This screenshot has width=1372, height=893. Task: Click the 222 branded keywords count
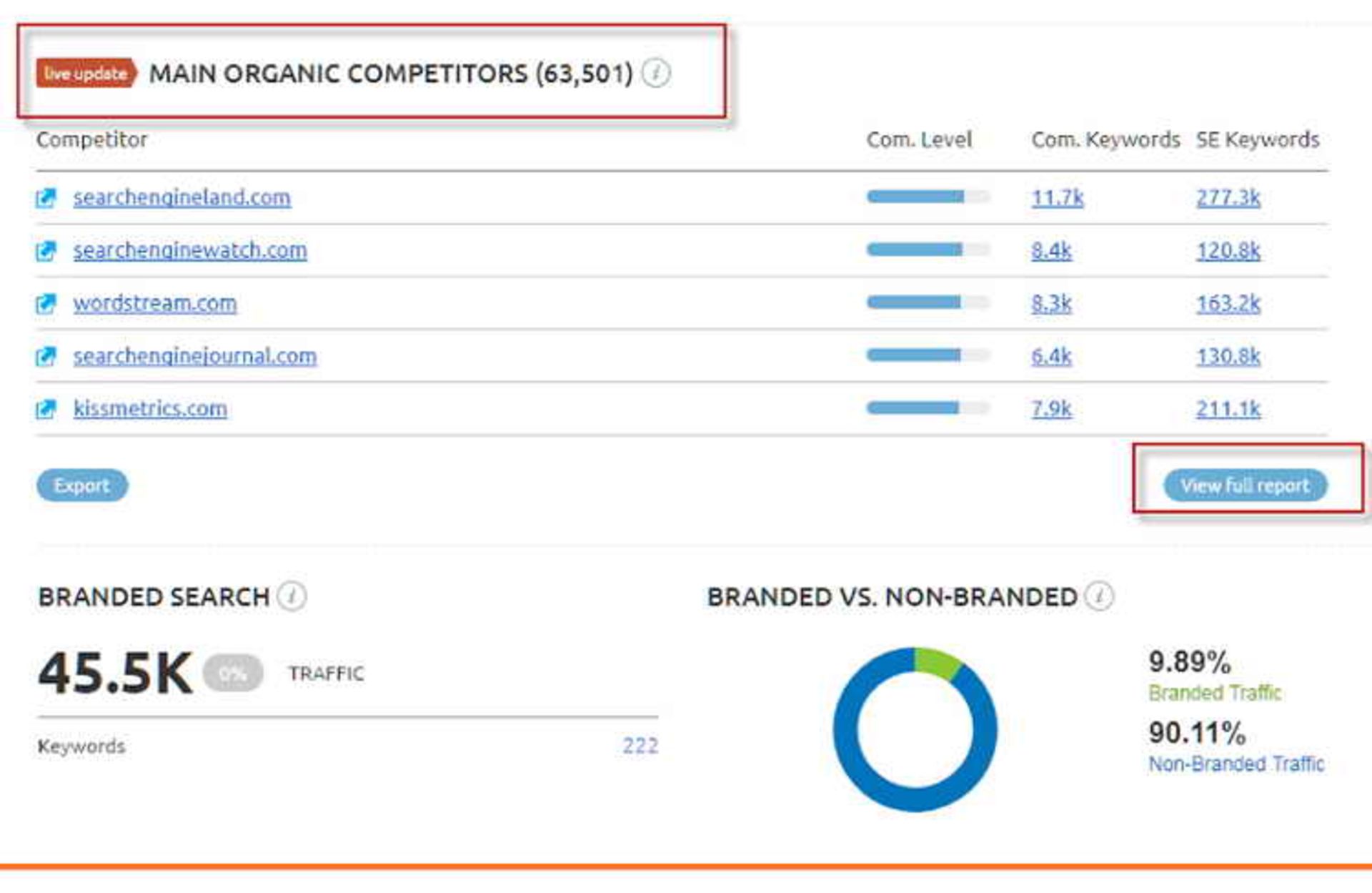[x=640, y=746]
